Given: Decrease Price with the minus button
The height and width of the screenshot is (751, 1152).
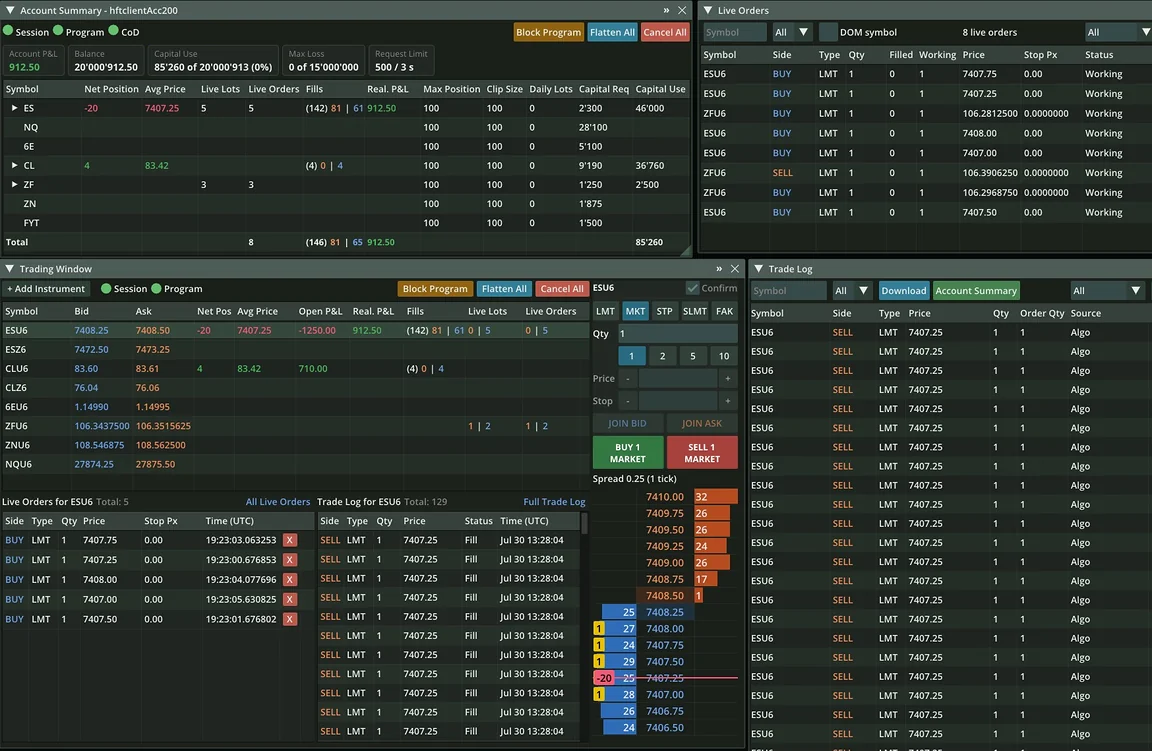Looking at the screenshot, I should [x=627, y=378].
